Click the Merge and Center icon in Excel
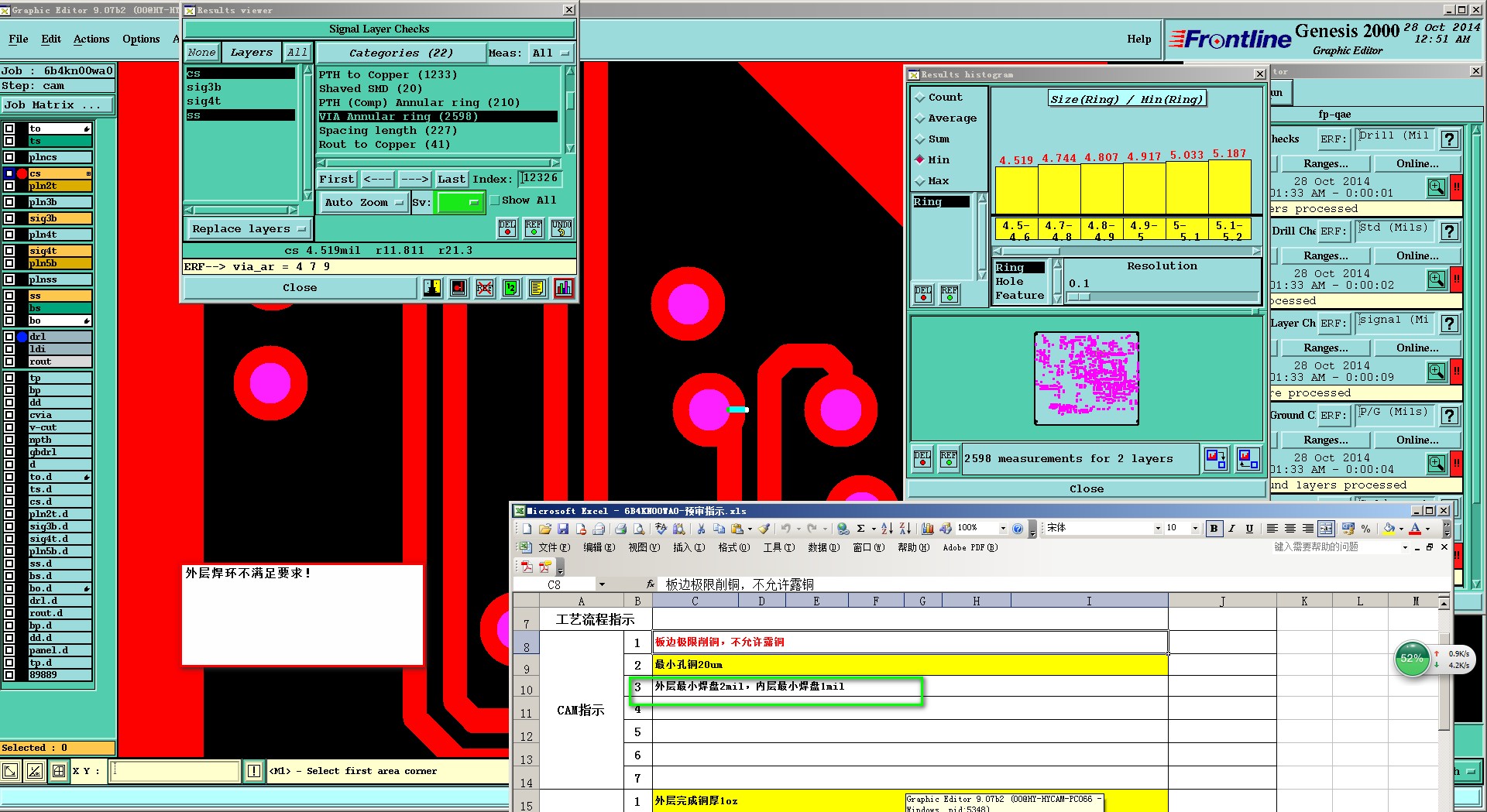The width and height of the screenshot is (1487, 812). point(1326,529)
